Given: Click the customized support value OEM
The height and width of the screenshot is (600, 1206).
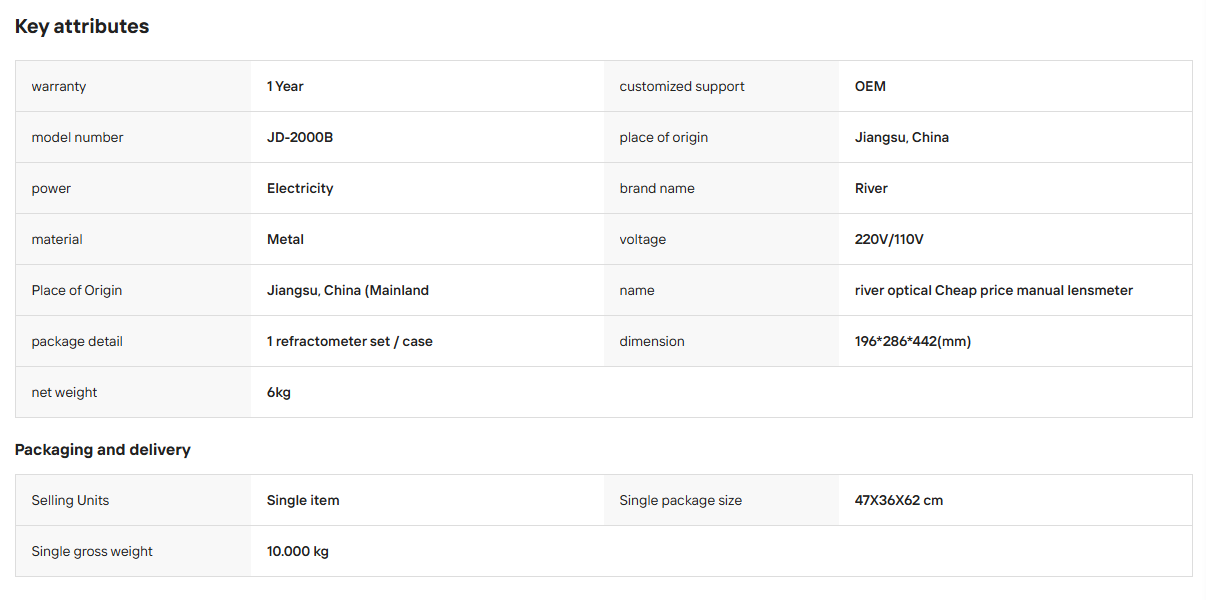Looking at the screenshot, I should pos(870,86).
